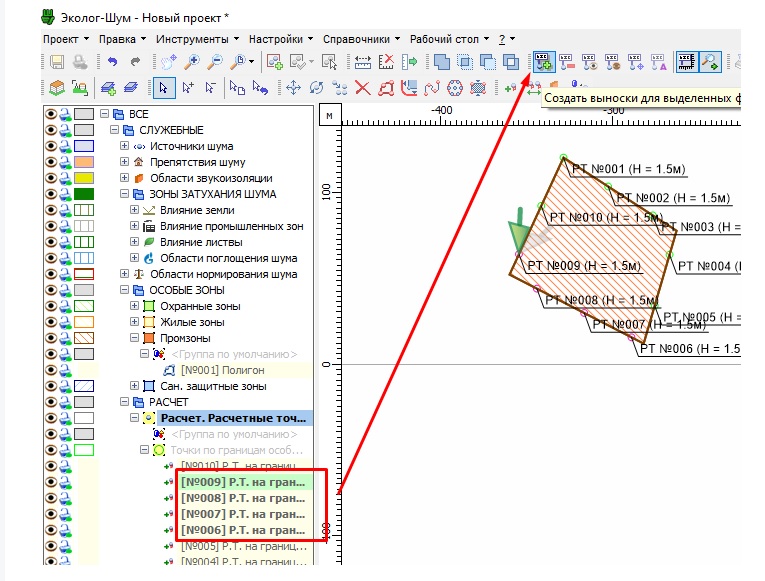Select the arrow pointer selection tool
The height and width of the screenshot is (581, 765).
(163, 88)
